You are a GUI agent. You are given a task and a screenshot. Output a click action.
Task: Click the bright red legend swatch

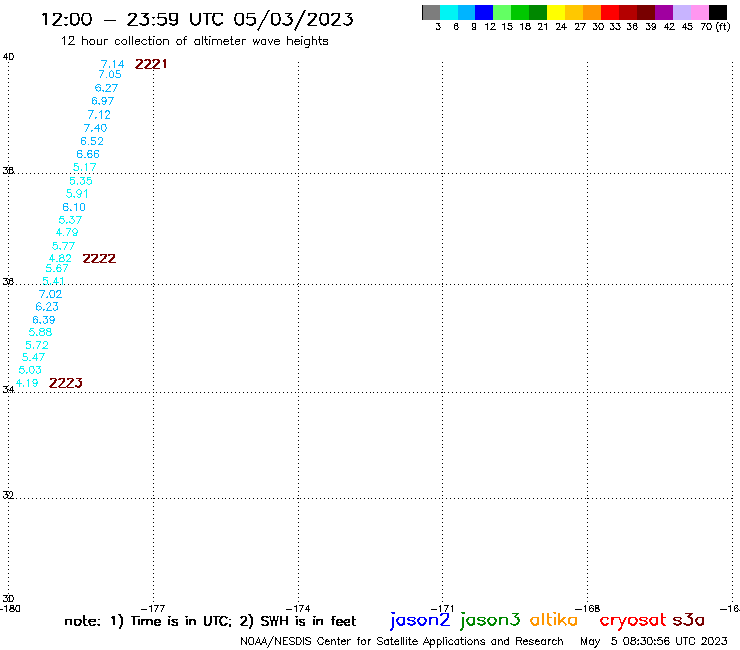pyautogui.click(x=610, y=12)
